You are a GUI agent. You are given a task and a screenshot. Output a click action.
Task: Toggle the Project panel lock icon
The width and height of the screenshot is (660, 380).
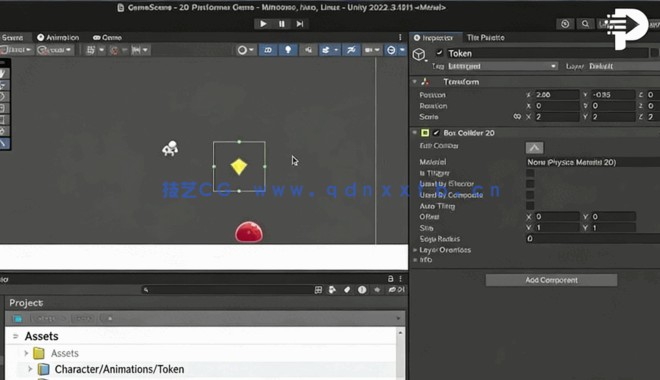(390, 279)
